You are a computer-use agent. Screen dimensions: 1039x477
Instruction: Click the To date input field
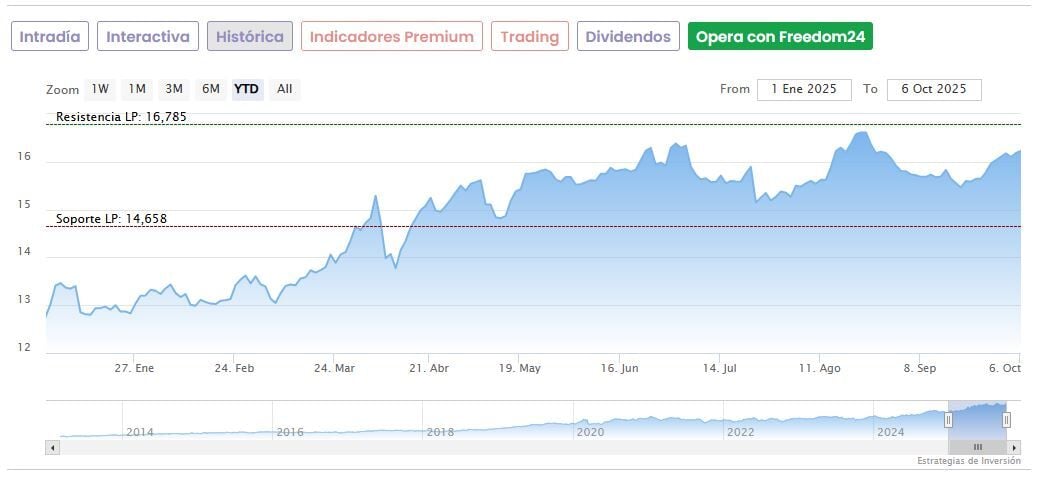934,89
